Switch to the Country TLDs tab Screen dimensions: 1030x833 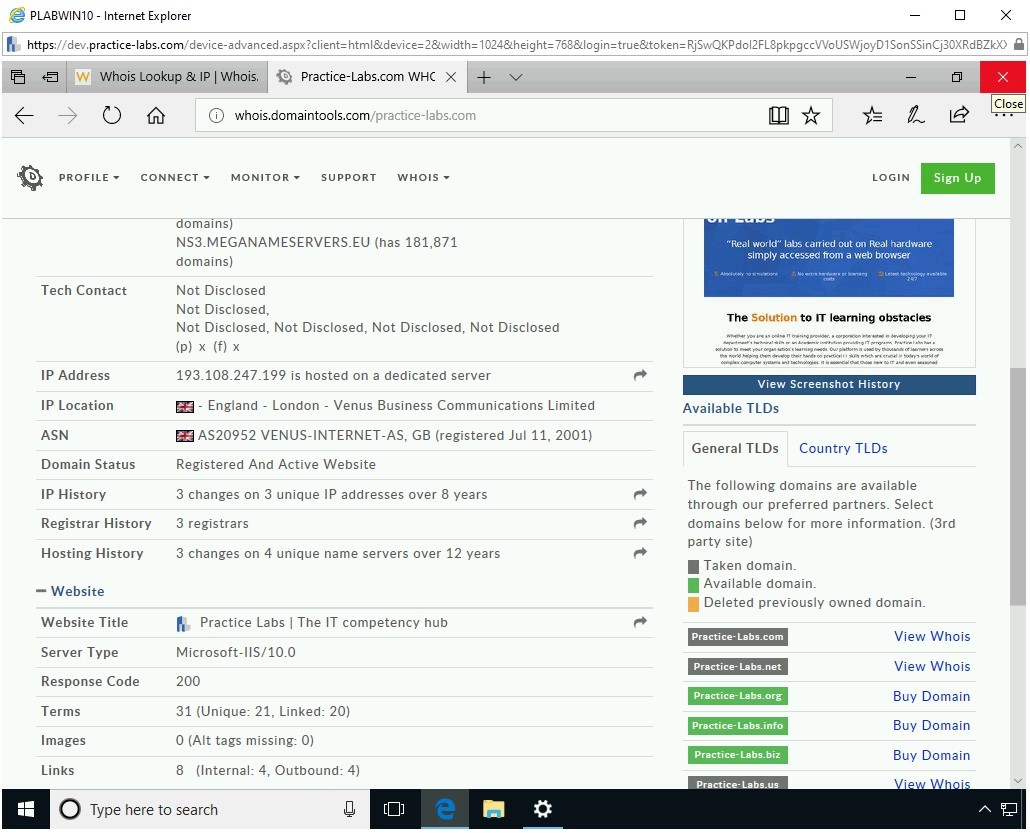[x=843, y=448]
